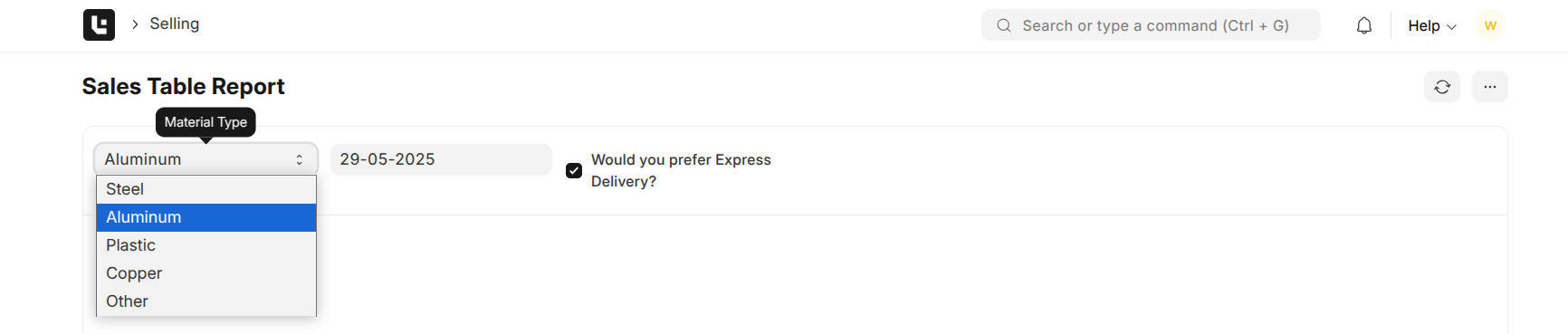The height and width of the screenshot is (334, 1568).
Task: Pick Plastic in the dropdown list
Action: tap(206, 245)
